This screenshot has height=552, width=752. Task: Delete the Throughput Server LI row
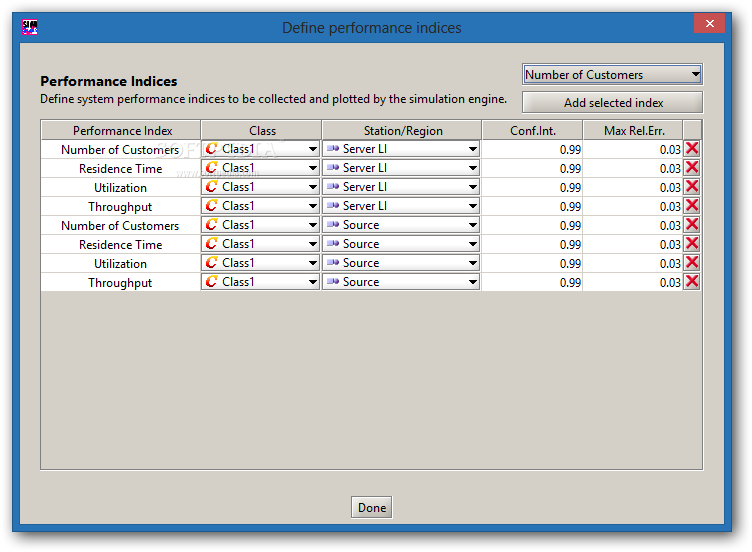(692, 206)
